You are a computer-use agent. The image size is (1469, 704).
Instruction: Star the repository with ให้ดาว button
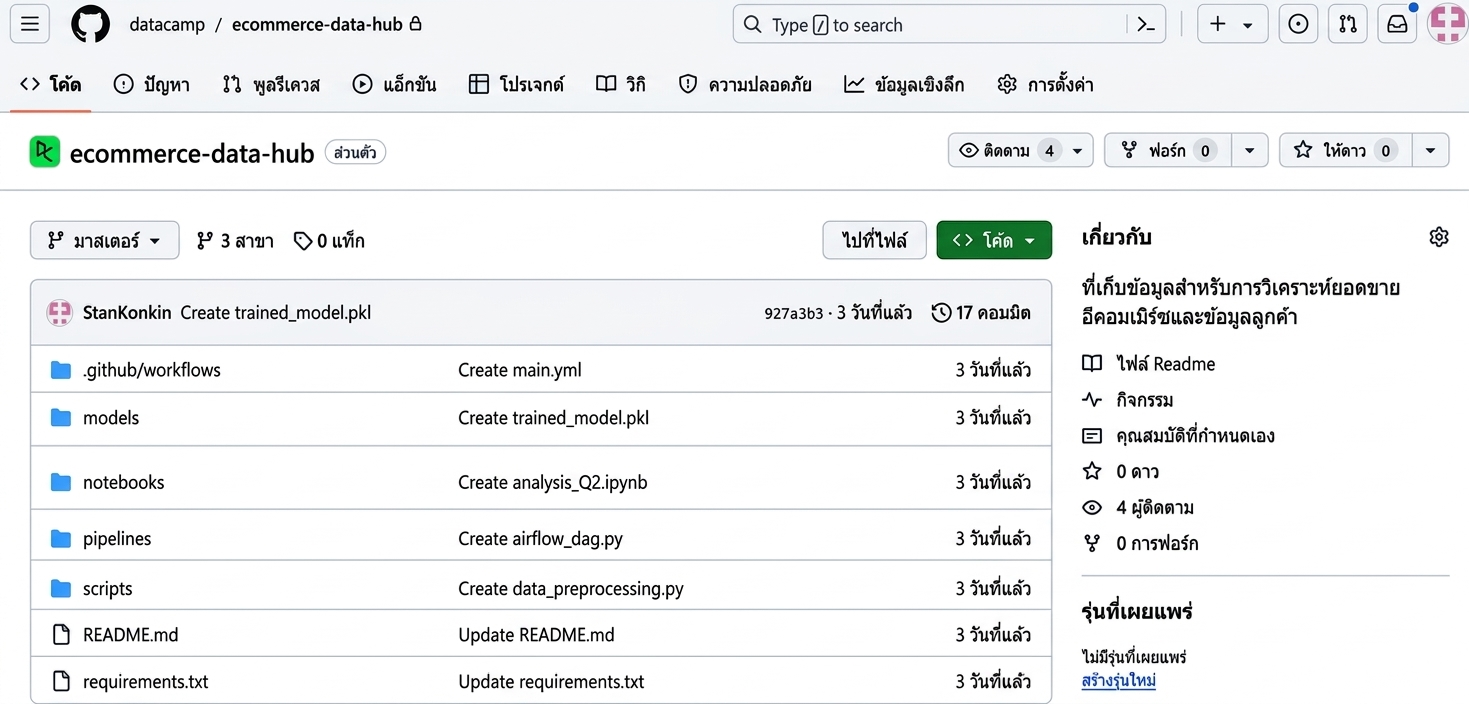click(x=1345, y=150)
